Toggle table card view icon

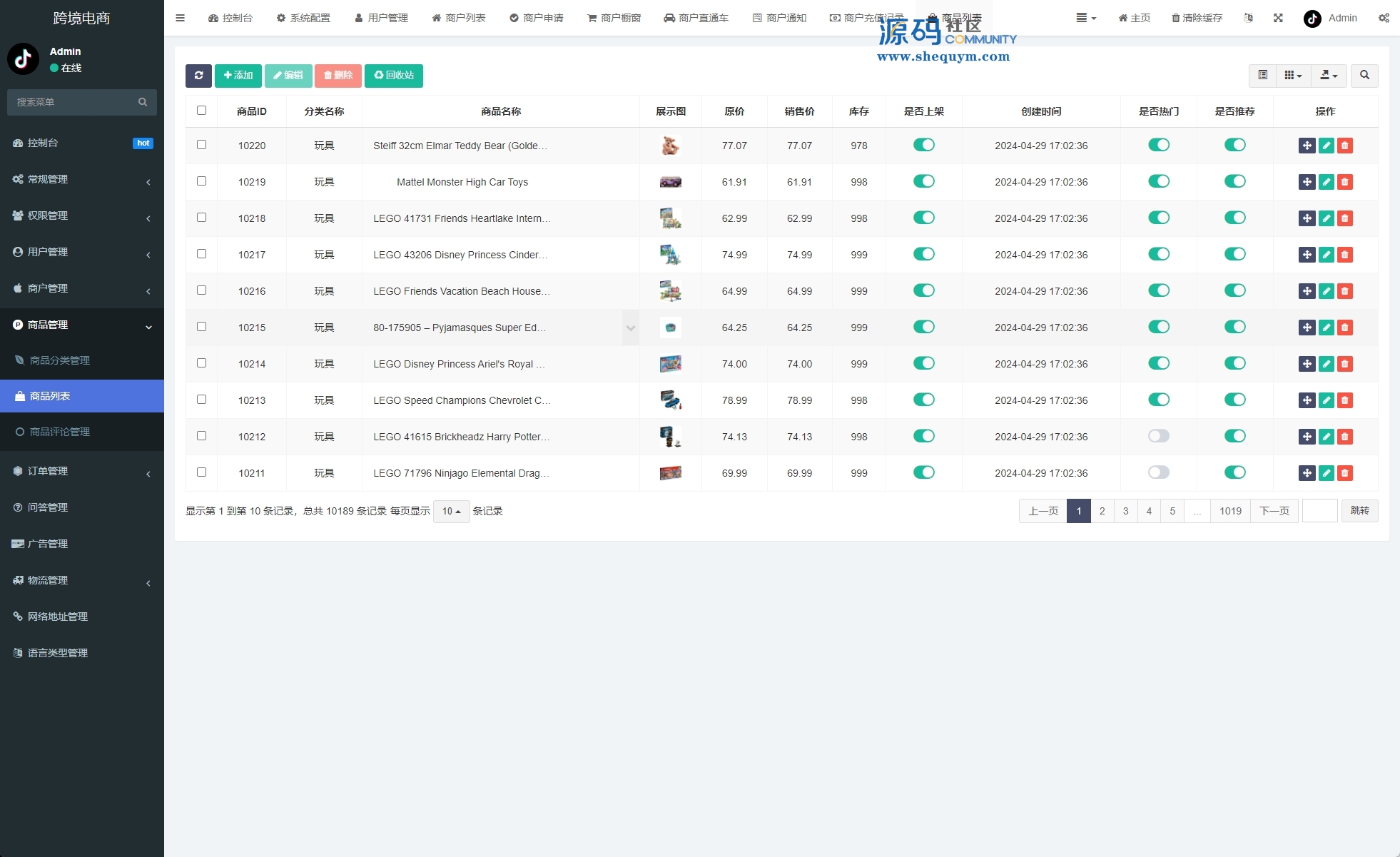tap(1262, 76)
